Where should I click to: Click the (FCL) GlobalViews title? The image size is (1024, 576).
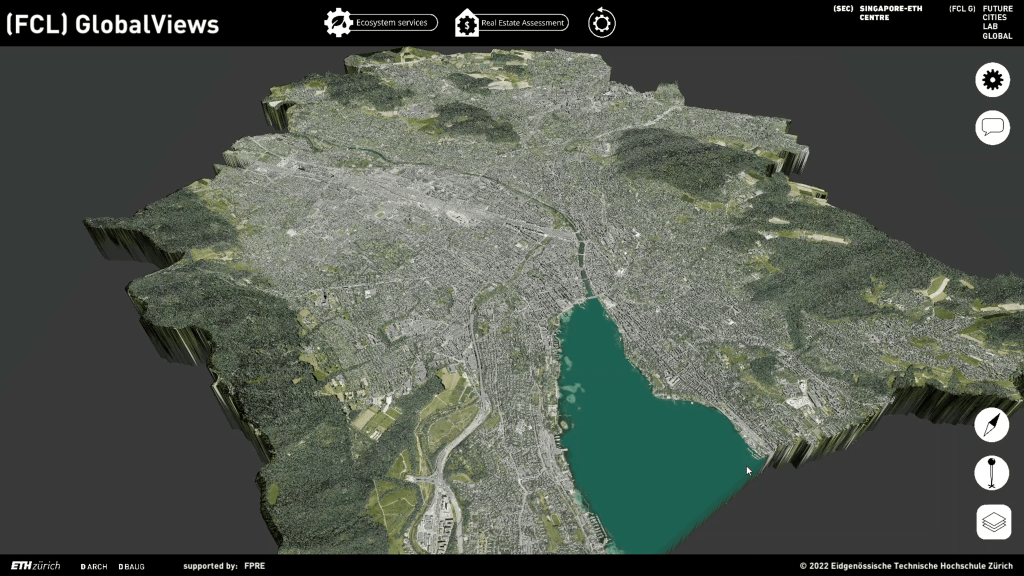pyautogui.click(x=112, y=25)
